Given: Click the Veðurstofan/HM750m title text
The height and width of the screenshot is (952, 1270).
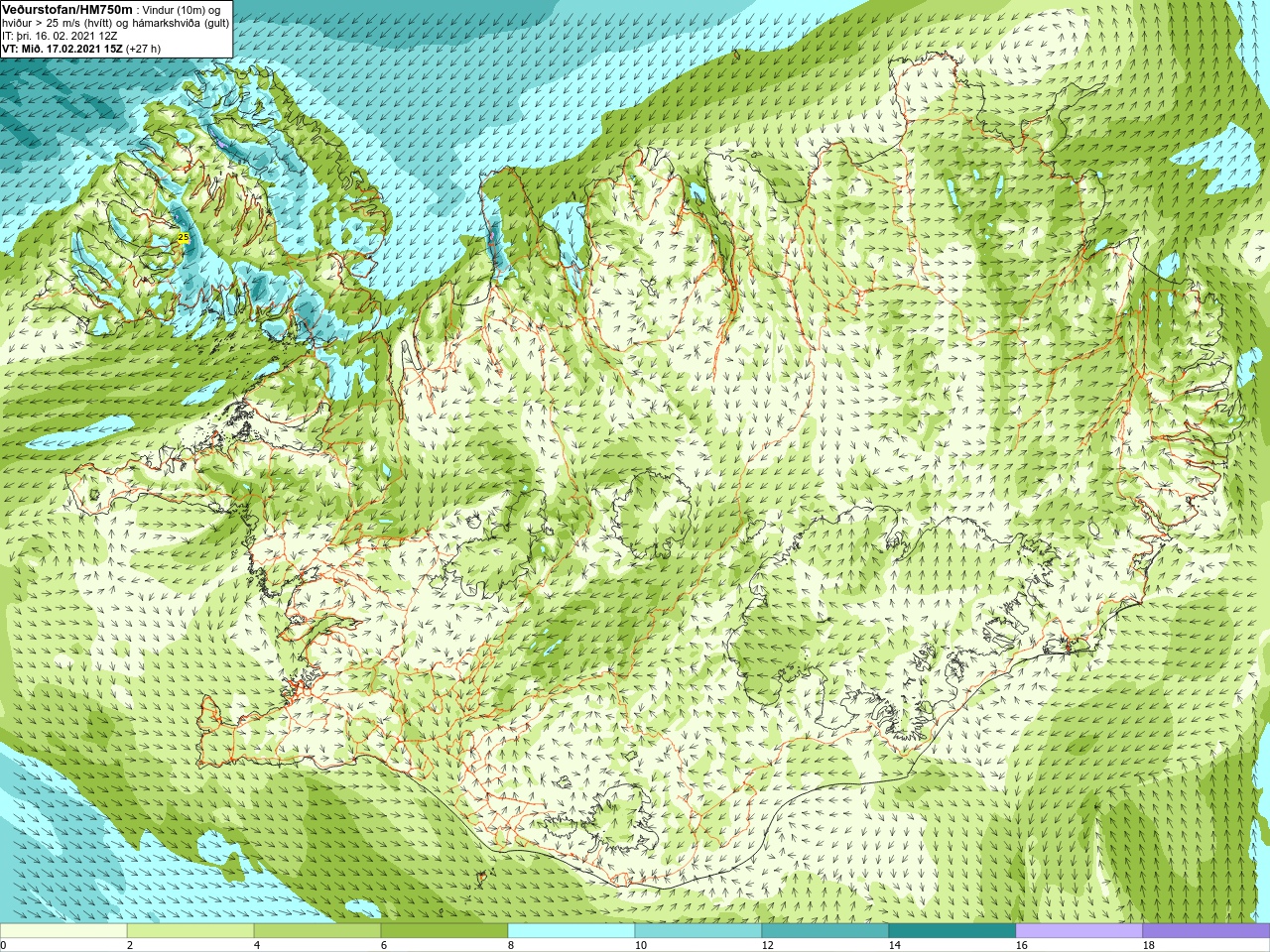Looking at the screenshot, I should coord(67,9).
